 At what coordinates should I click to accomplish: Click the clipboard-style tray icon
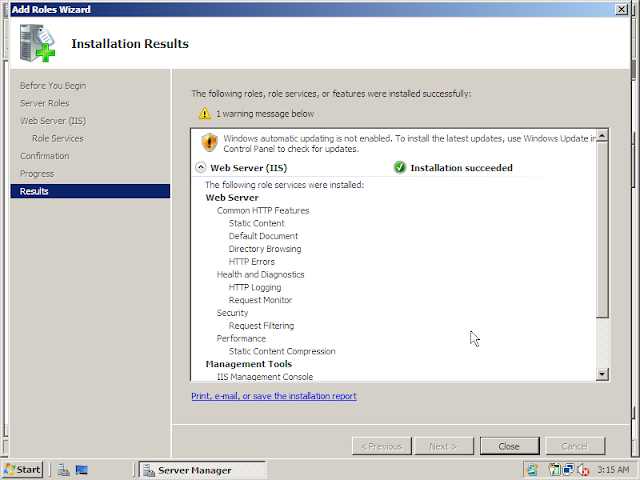pos(554,470)
